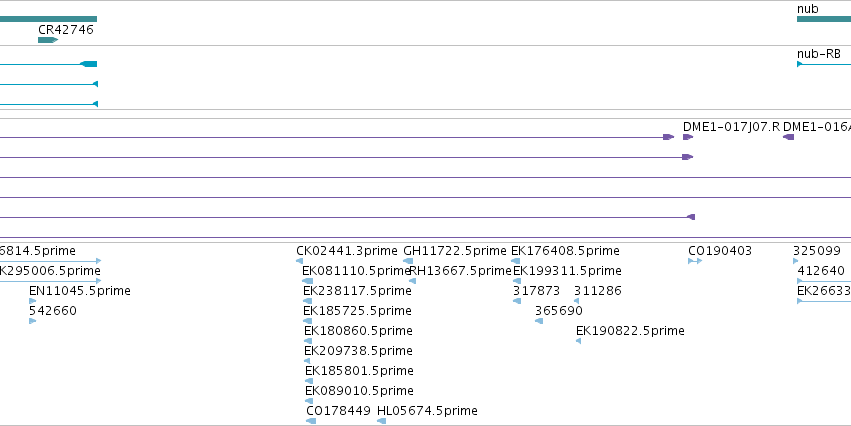
Task: Select the 412640 EST feature line
Action: (824, 281)
